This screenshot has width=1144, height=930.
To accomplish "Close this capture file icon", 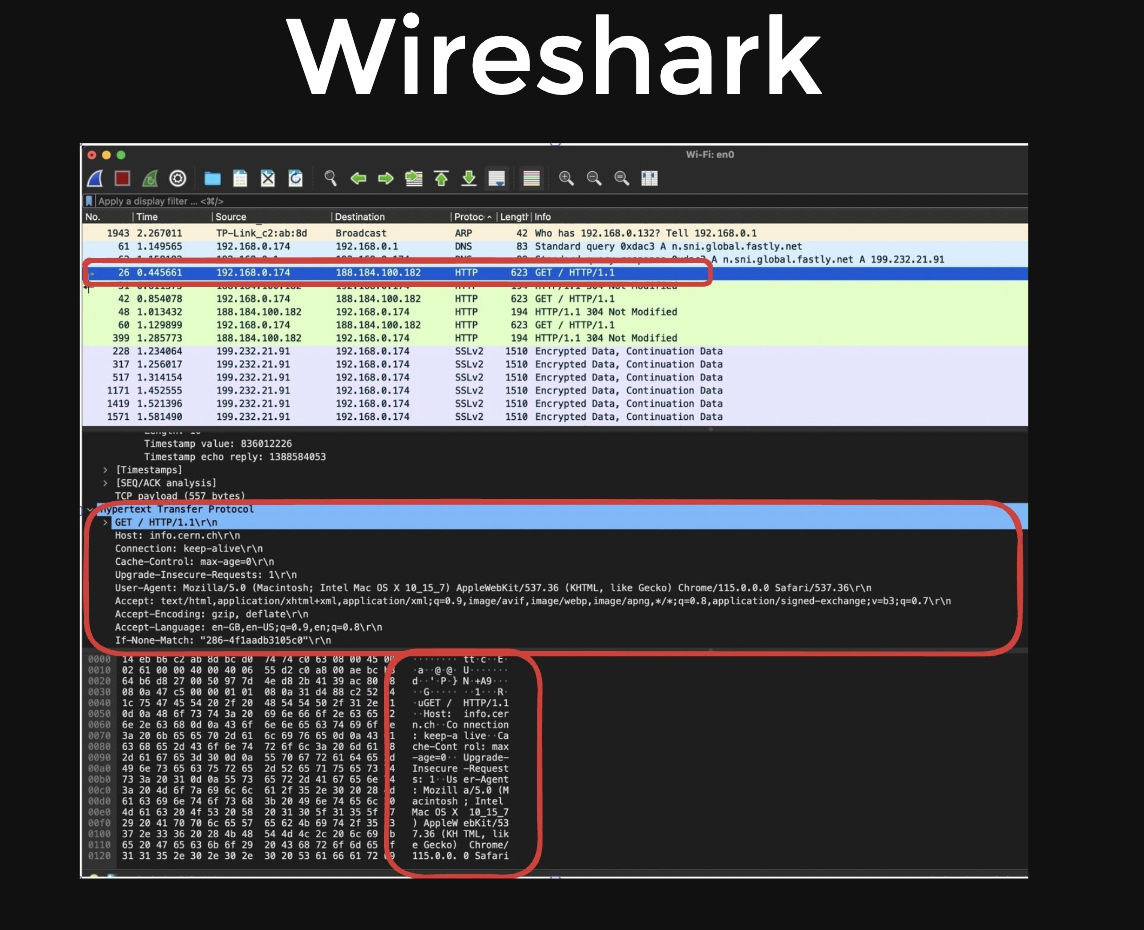I will coord(268,179).
